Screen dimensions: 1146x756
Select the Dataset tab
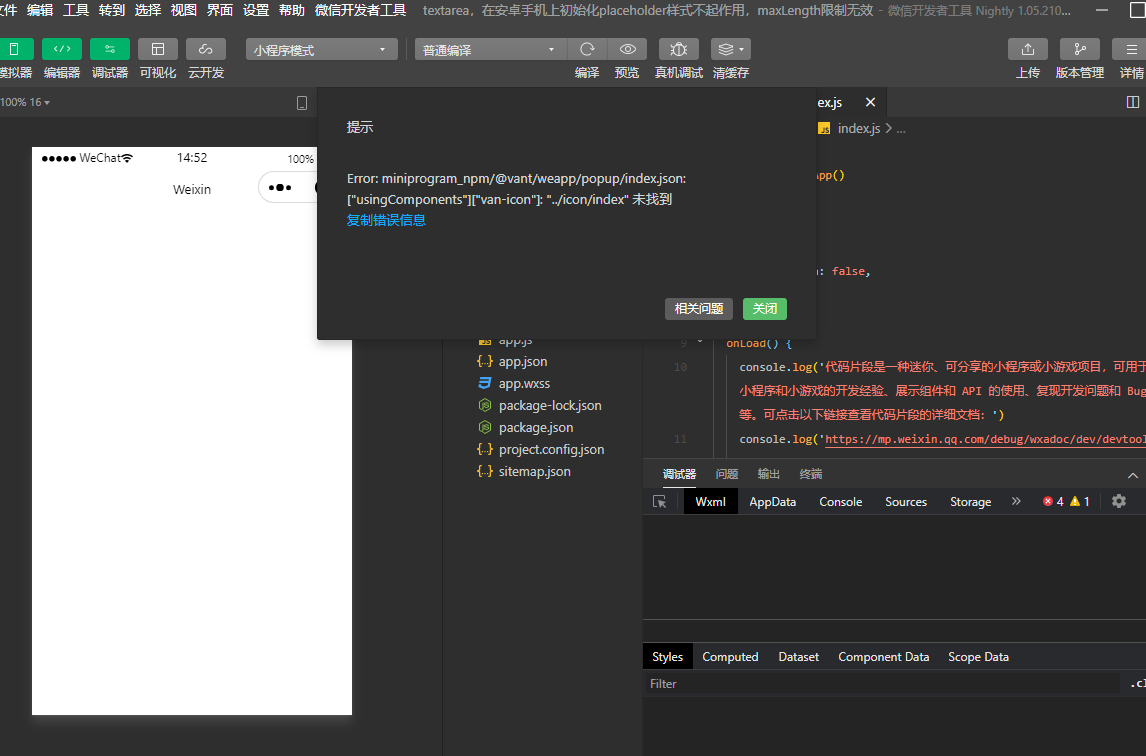pyautogui.click(x=798, y=657)
